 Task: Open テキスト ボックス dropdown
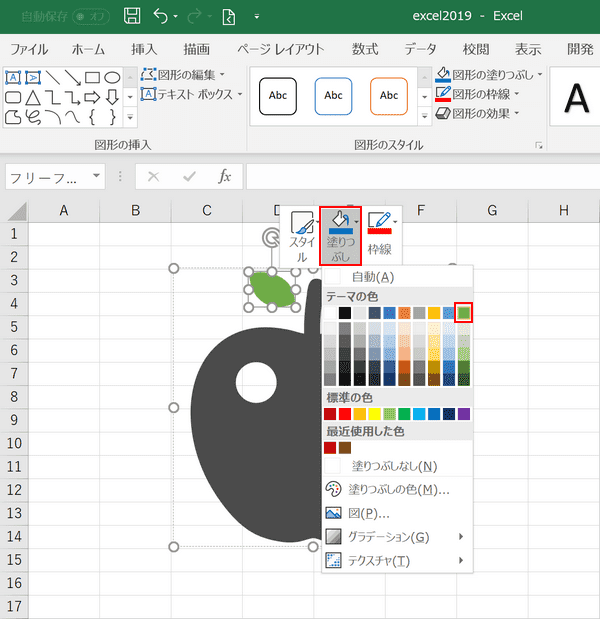click(x=192, y=94)
